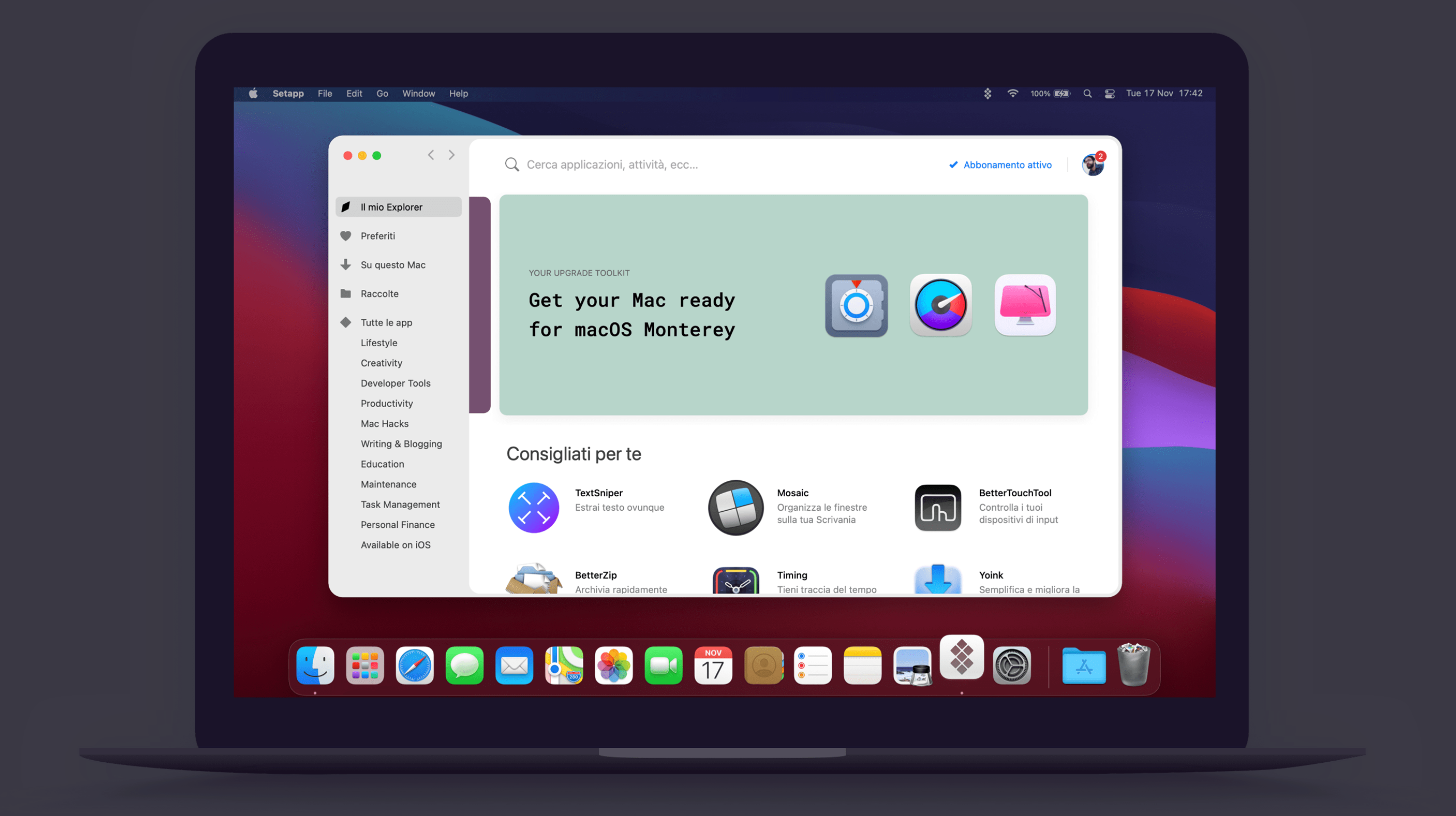
Task: Expand the Tutte le app category
Action: [386, 322]
